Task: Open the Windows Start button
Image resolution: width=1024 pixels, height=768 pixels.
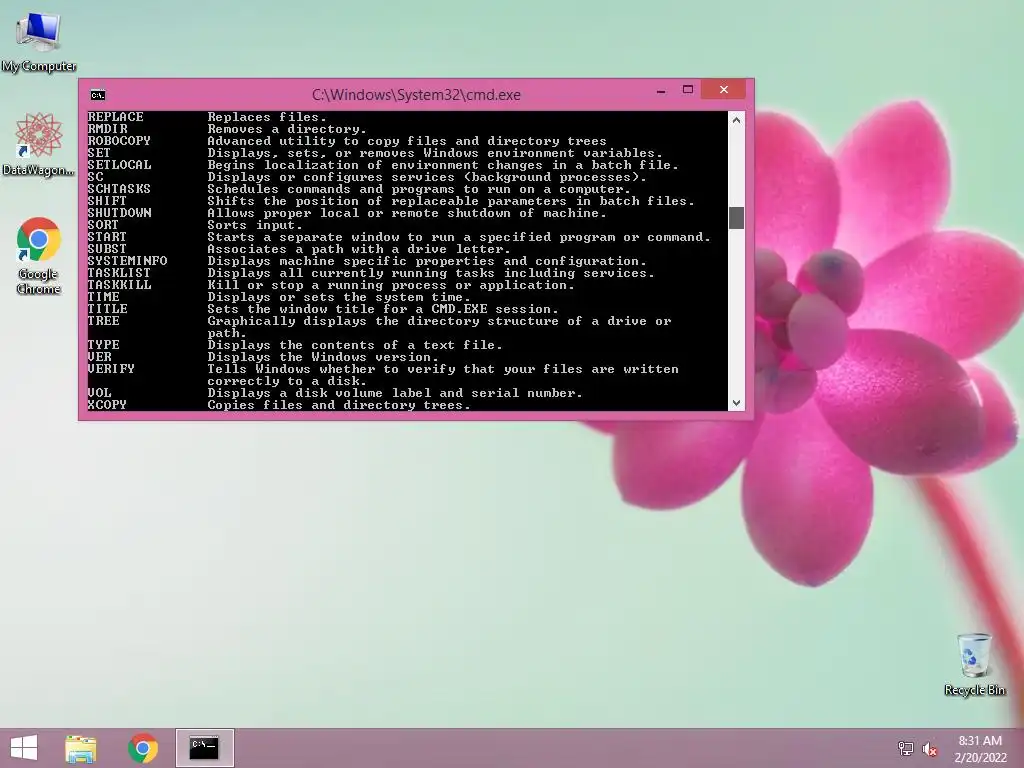Action: 24,748
